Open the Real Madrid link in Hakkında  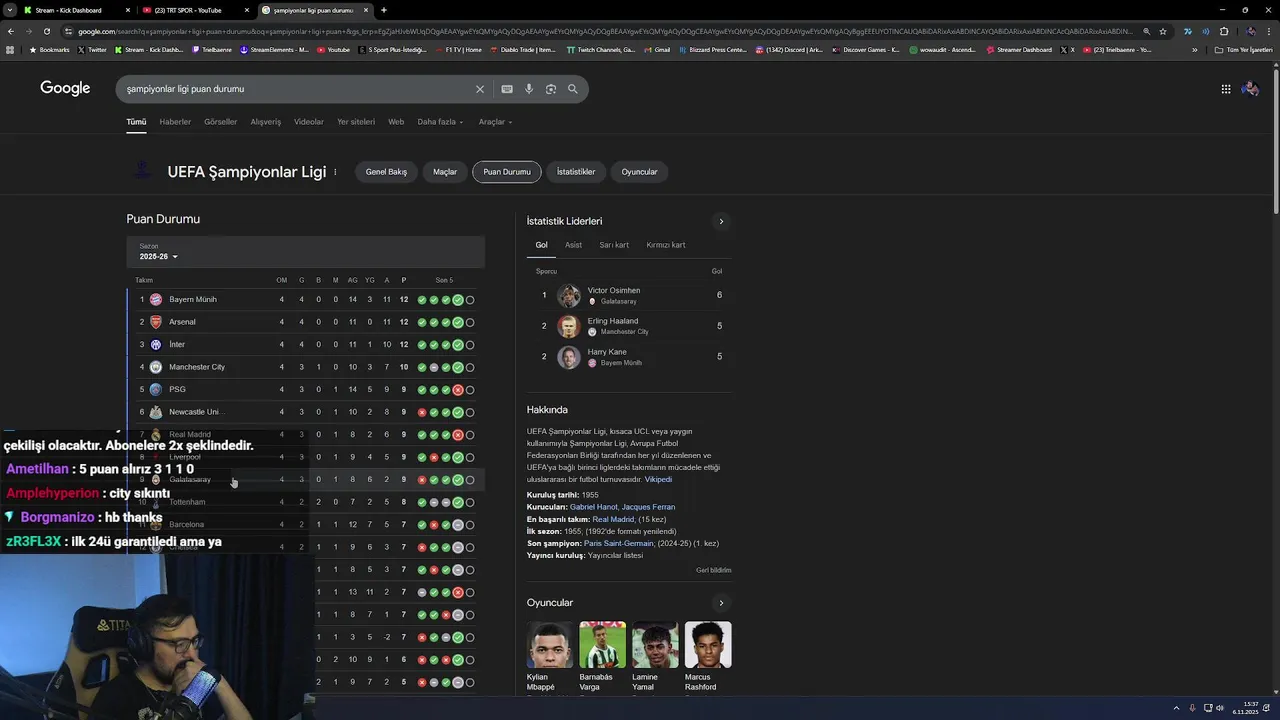(613, 519)
